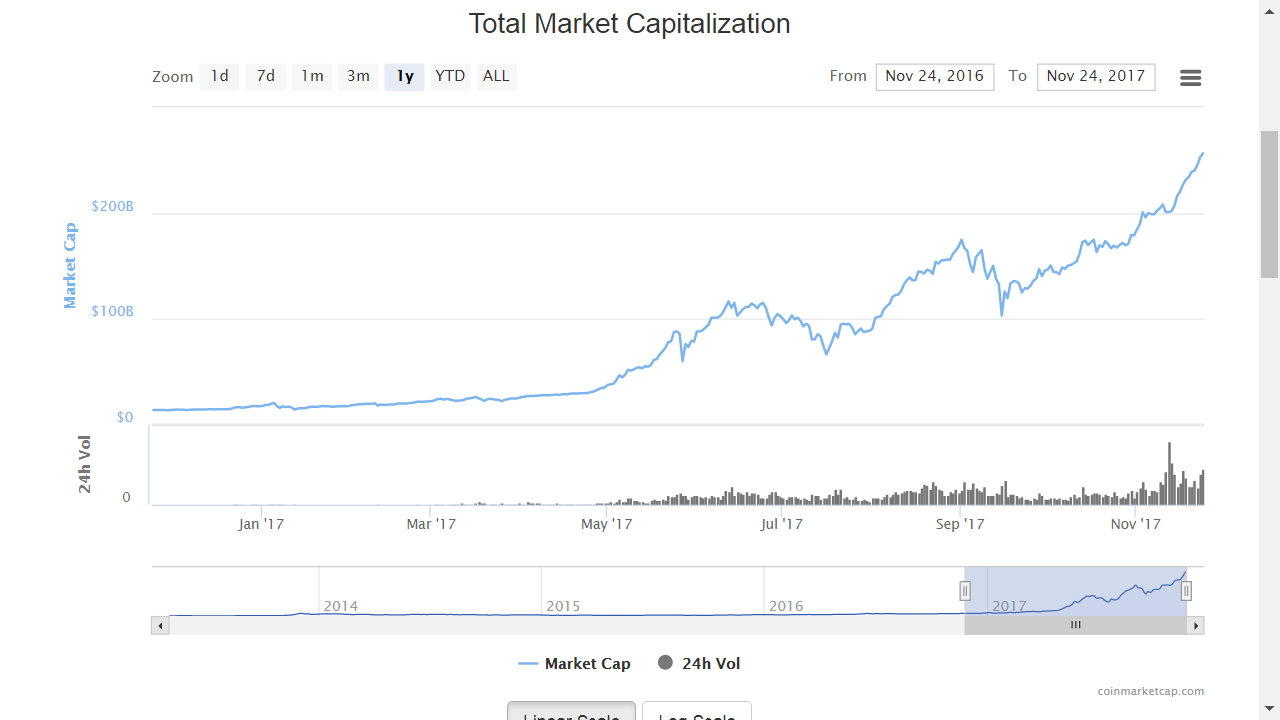Toggle the Market Cap series in legend
The width and height of the screenshot is (1280, 720).
click(x=575, y=664)
